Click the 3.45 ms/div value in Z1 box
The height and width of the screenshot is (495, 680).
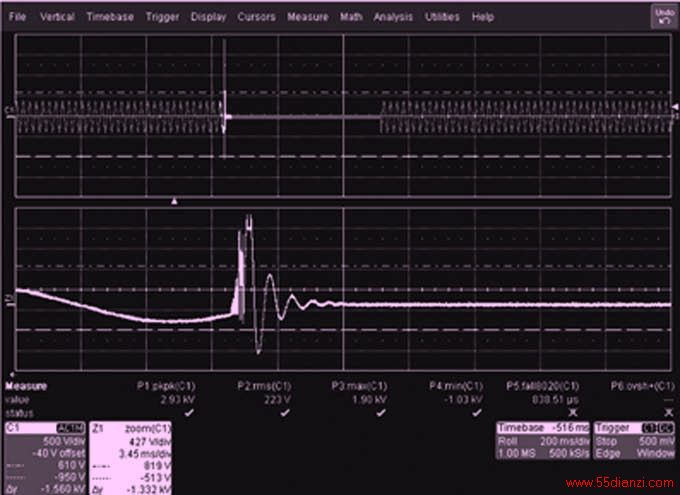145,454
